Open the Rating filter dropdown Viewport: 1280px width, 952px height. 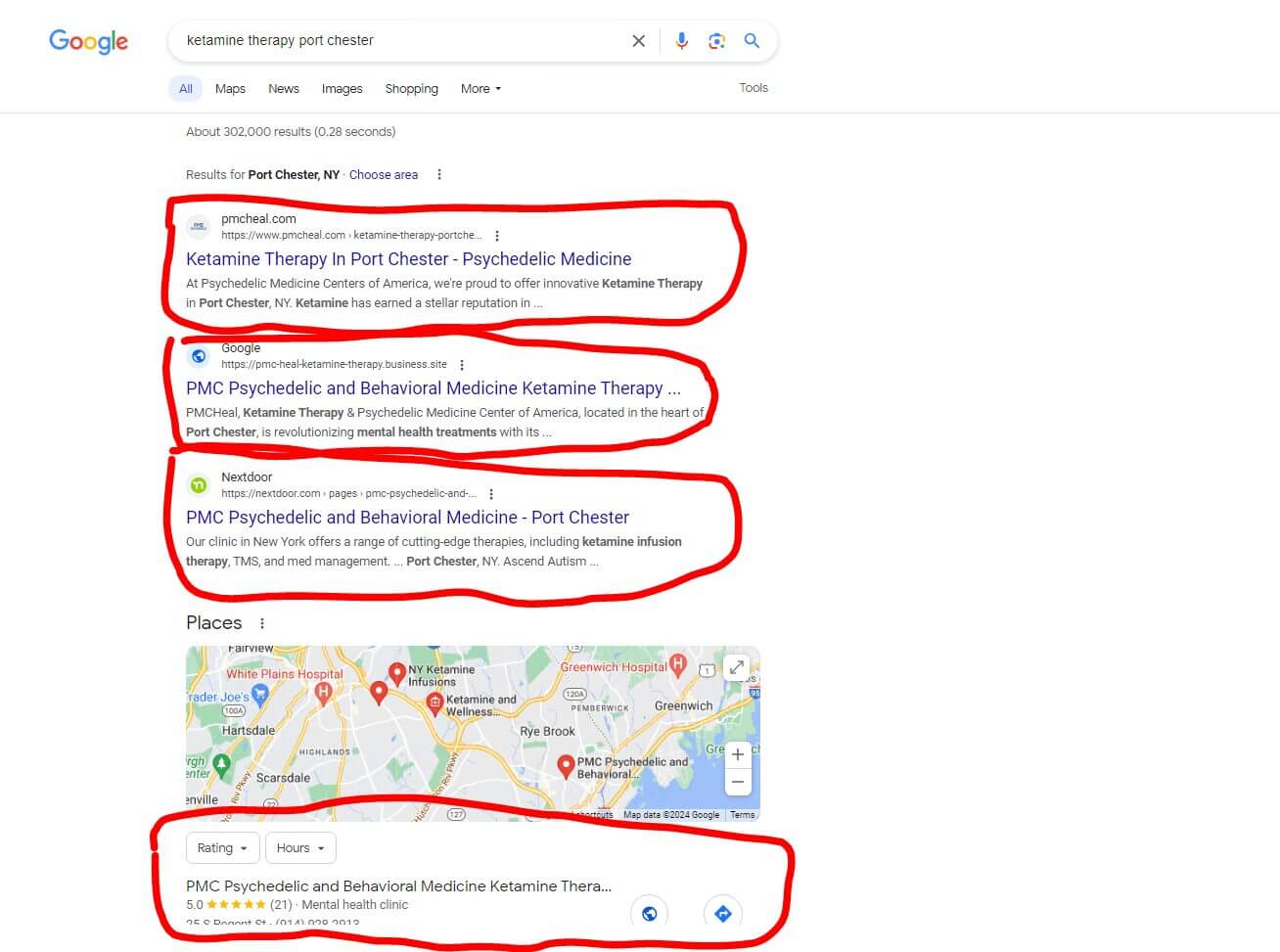tap(222, 848)
